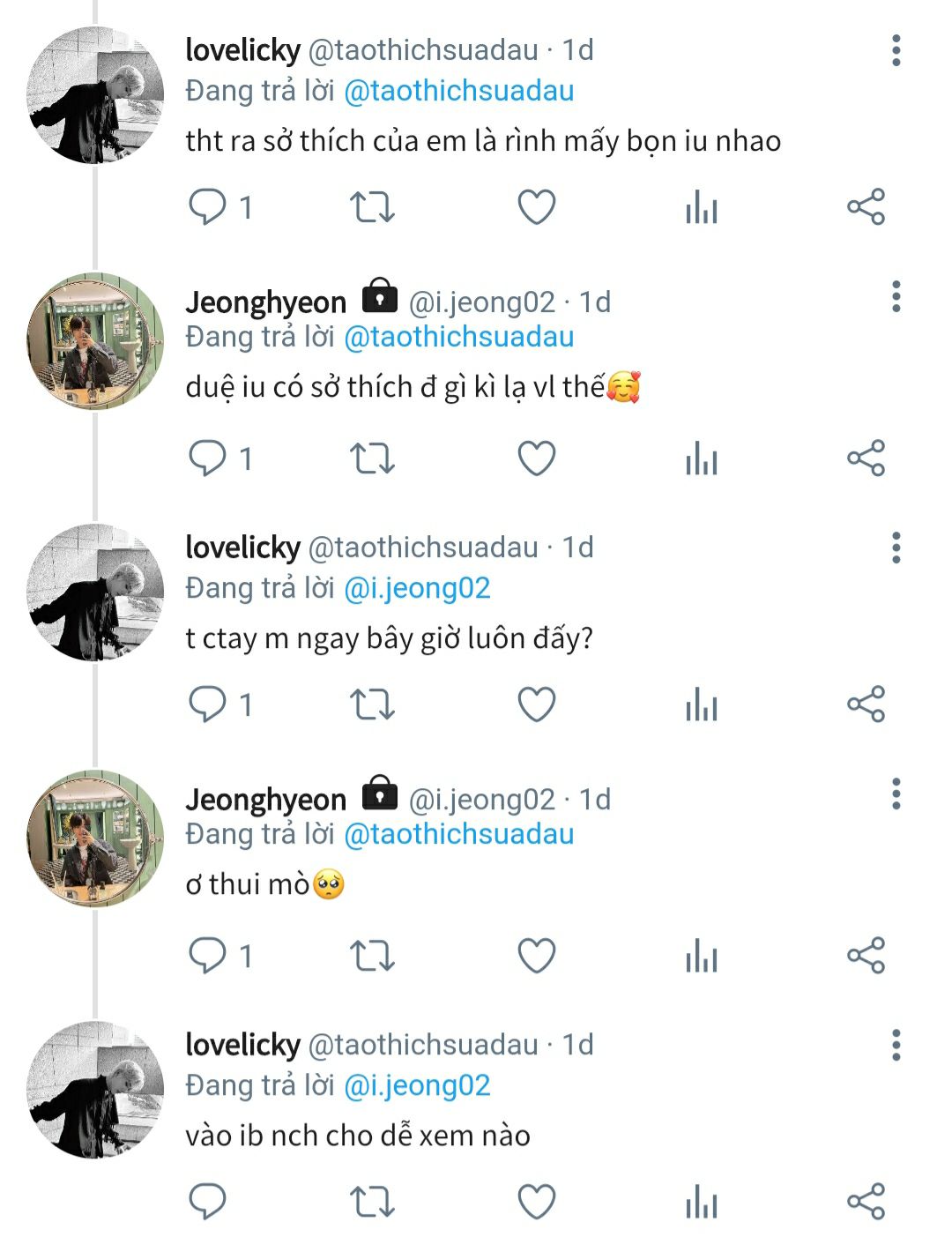Open Jeonghyeon avatar on "ơ thui mò" tweet
The width and height of the screenshot is (952, 1237).
point(95,838)
